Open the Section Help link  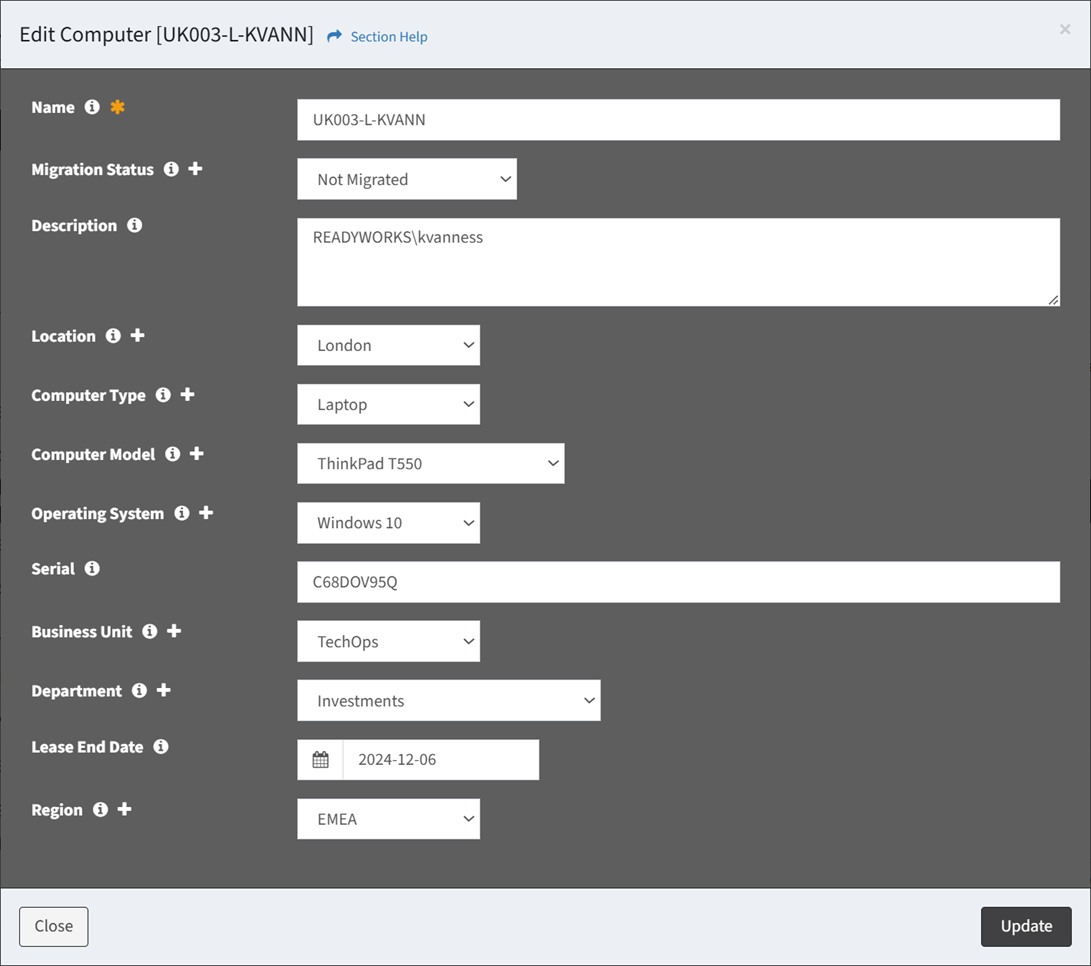pyautogui.click(x=388, y=37)
